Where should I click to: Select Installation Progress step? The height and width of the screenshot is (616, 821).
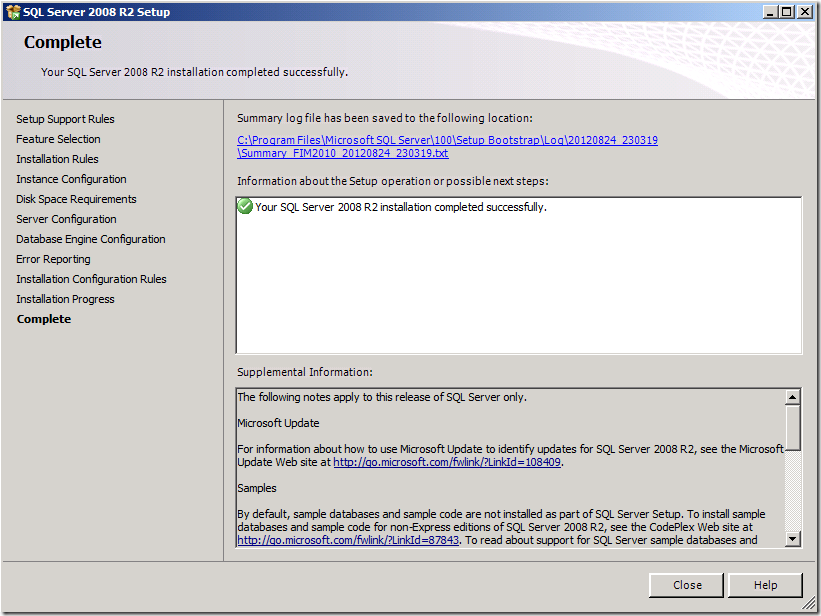click(65, 299)
